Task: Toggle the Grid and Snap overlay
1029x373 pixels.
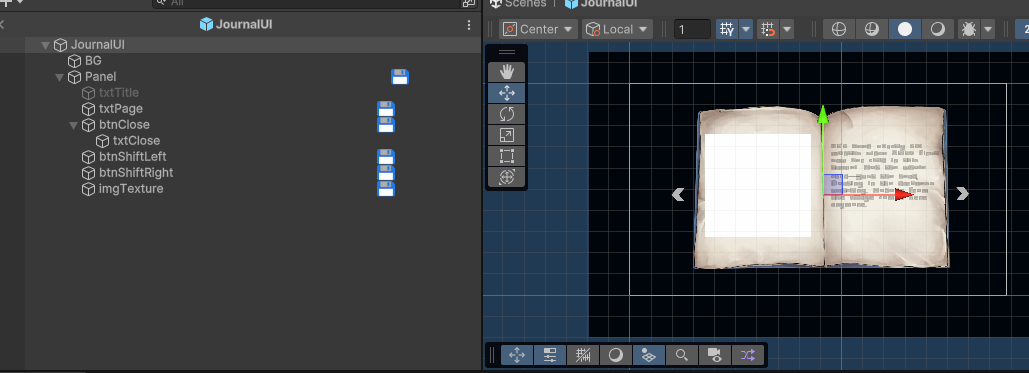Action: click(583, 355)
